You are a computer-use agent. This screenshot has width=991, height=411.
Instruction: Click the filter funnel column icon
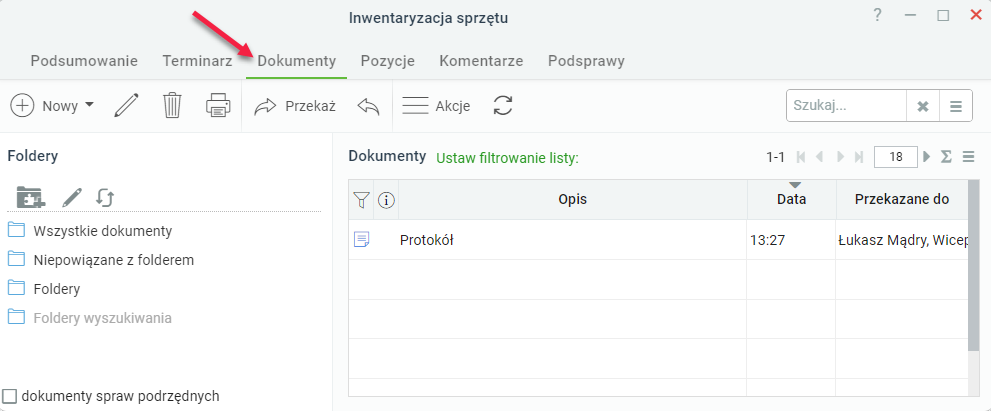coord(361,200)
